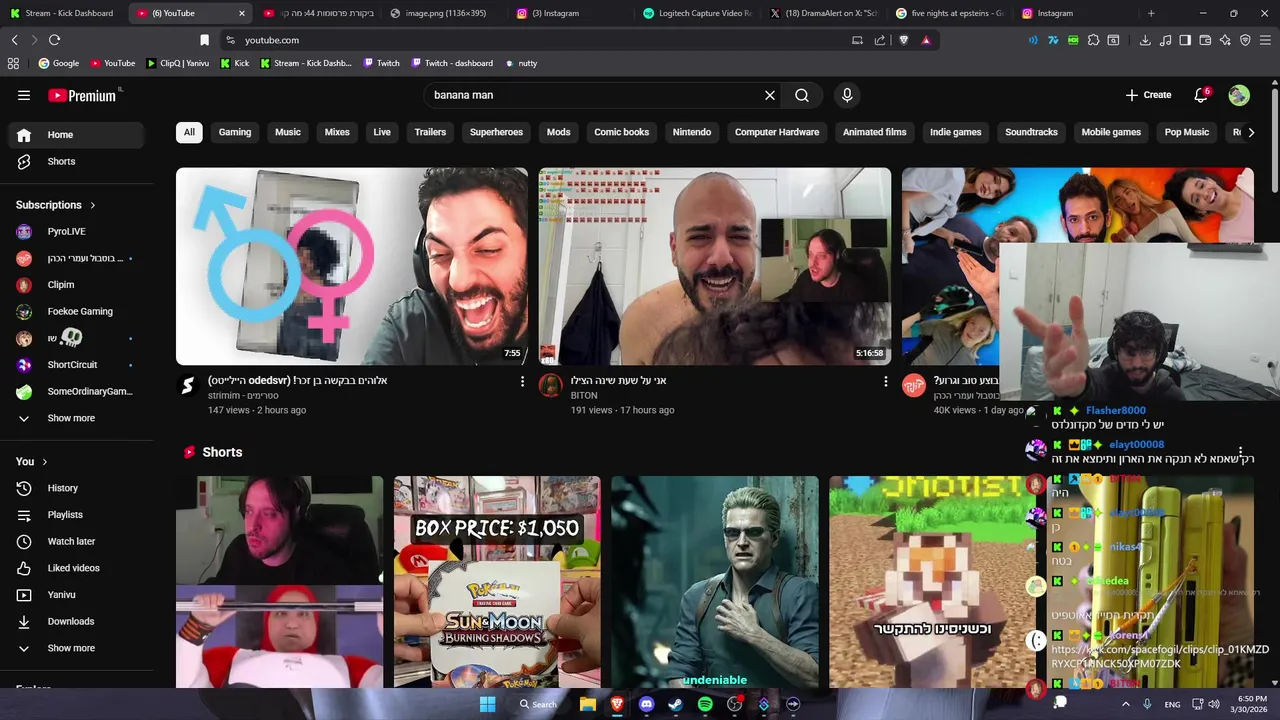Expand Subscriptions section chevron
Screen dimensions: 1280x720
pos(93,205)
